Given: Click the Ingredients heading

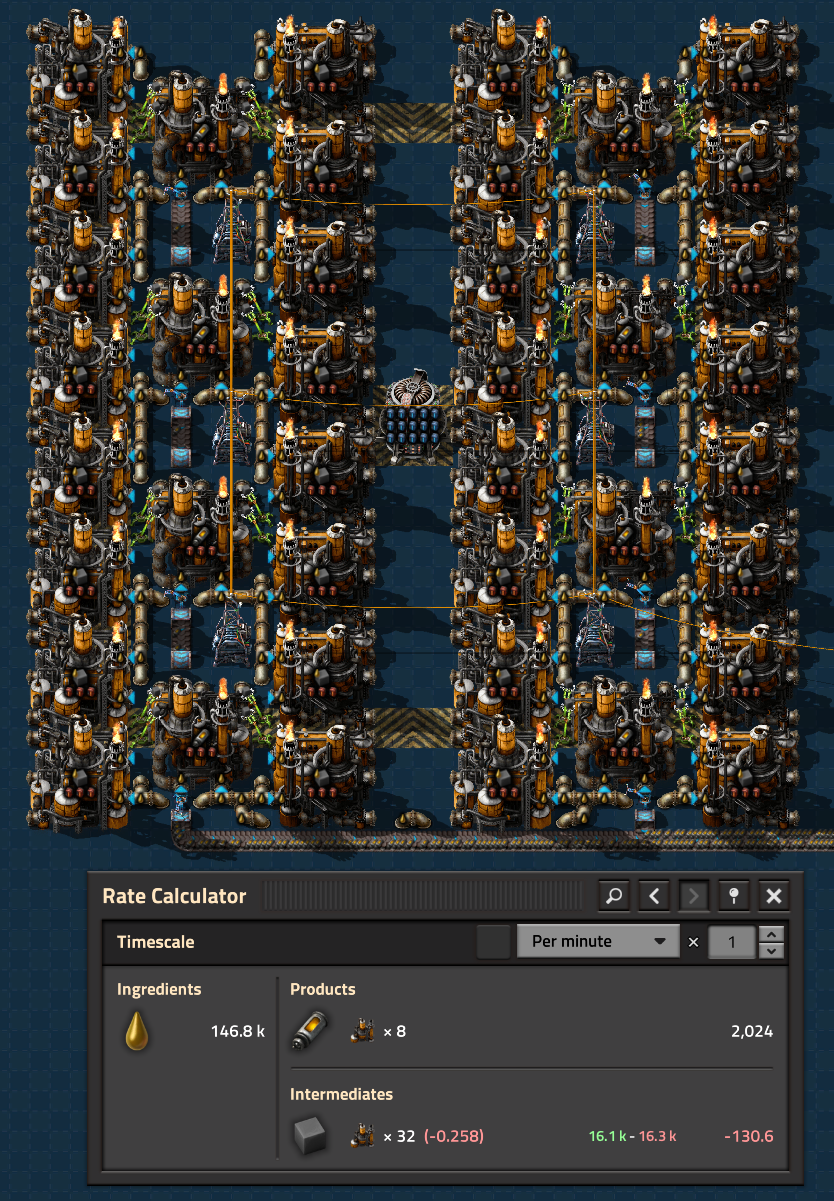Looking at the screenshot, I should pos(159,989).
